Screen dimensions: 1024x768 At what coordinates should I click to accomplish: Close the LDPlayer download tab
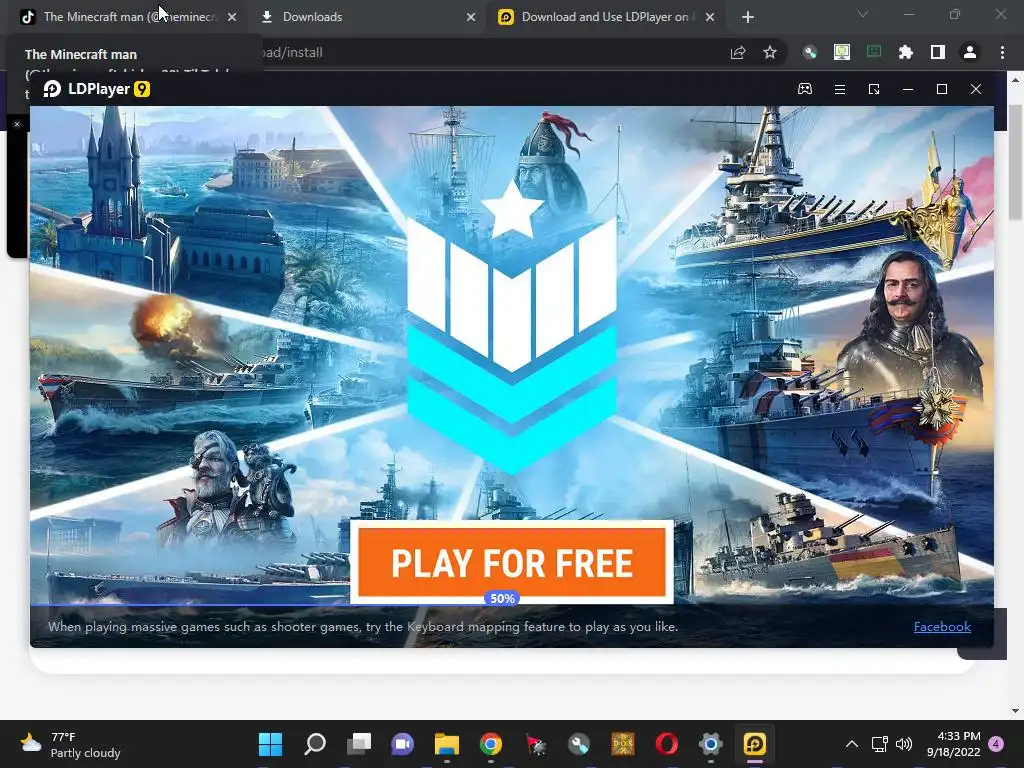[x=710, y=17]
